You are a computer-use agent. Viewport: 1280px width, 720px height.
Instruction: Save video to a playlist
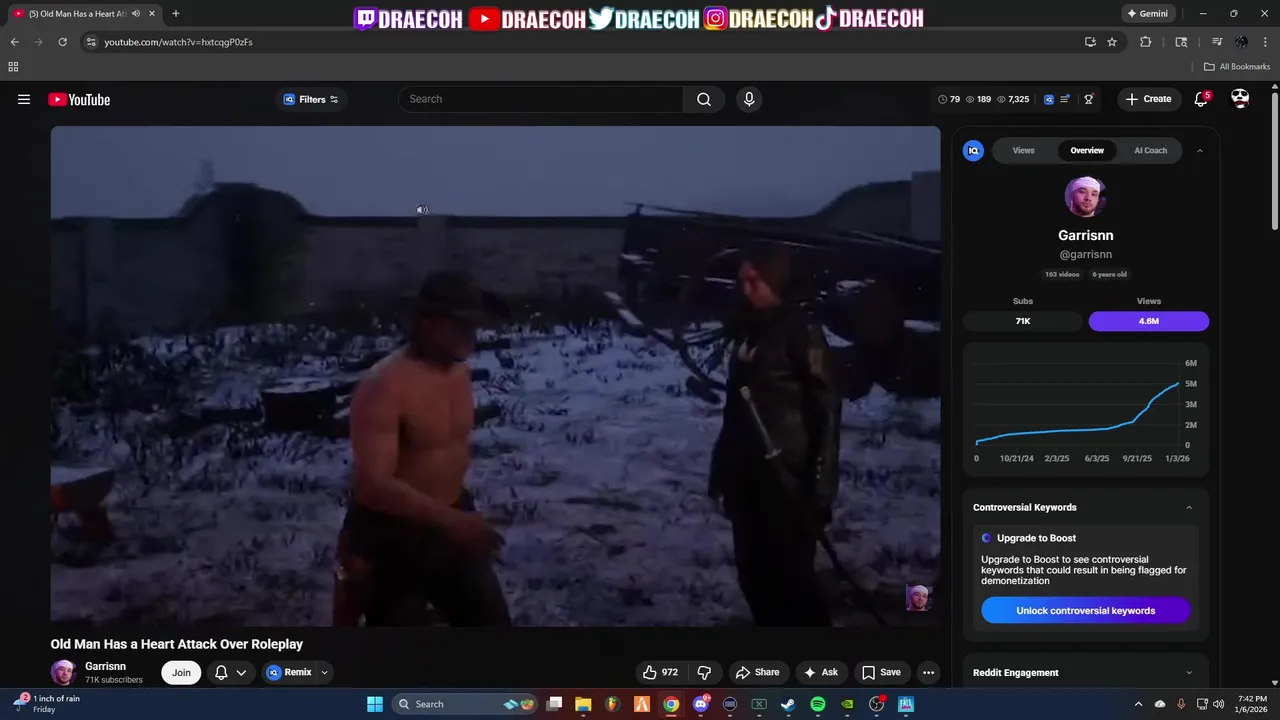881,672
